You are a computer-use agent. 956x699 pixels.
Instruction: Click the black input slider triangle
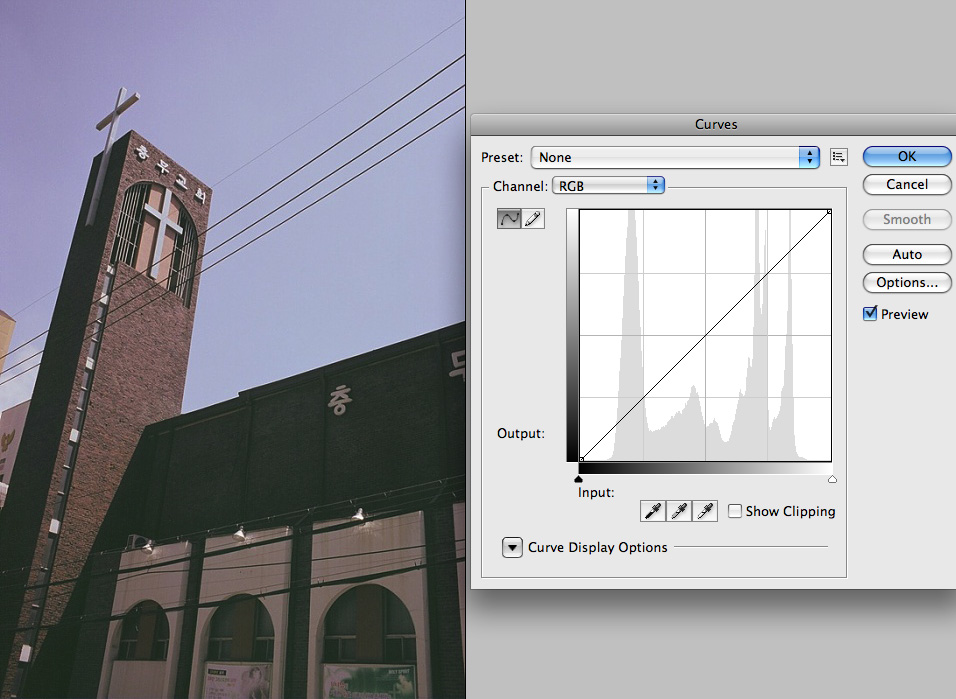point(579,480)
